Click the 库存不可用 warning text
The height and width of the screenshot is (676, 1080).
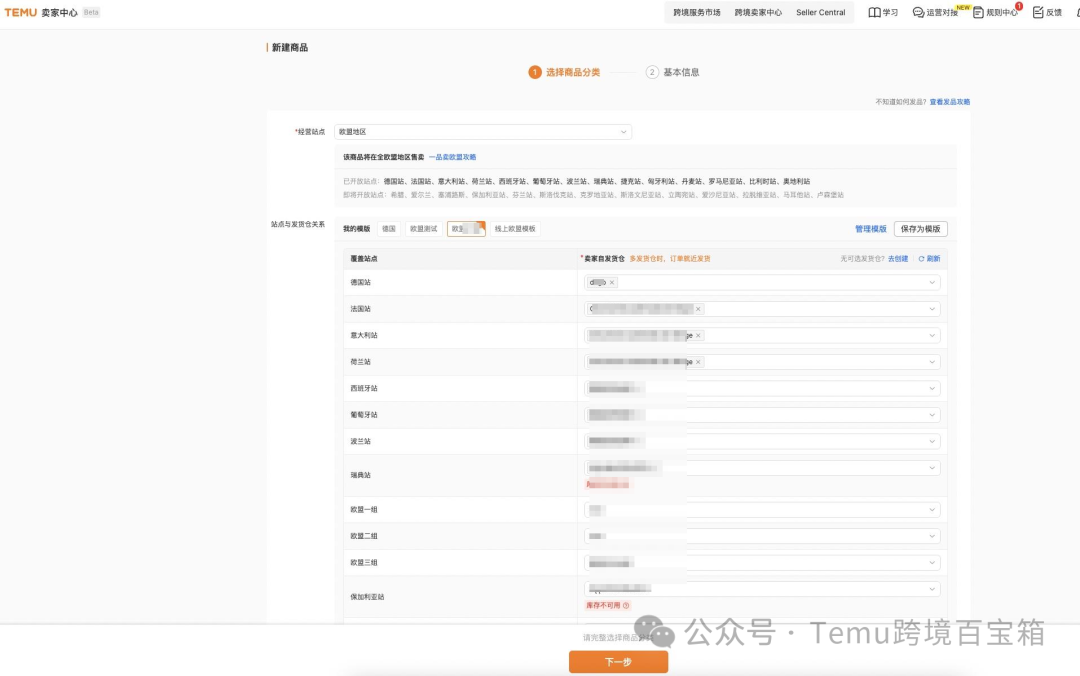[603, 606]
